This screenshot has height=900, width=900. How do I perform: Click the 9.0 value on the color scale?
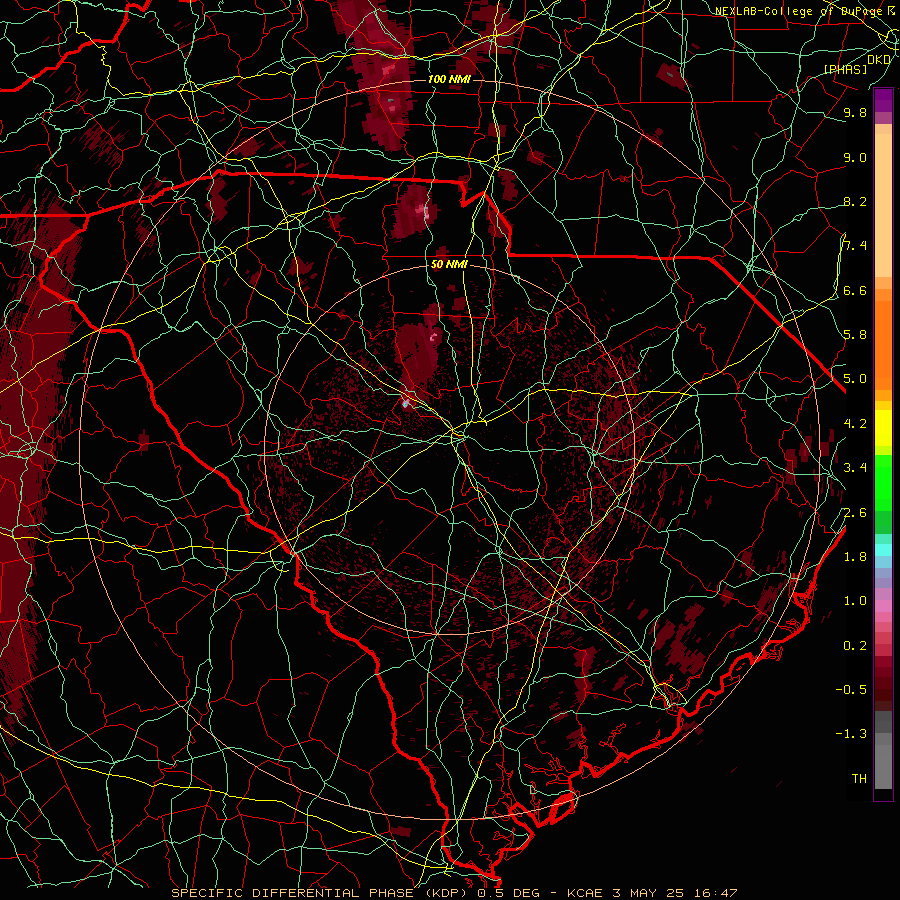coord(855,157)
